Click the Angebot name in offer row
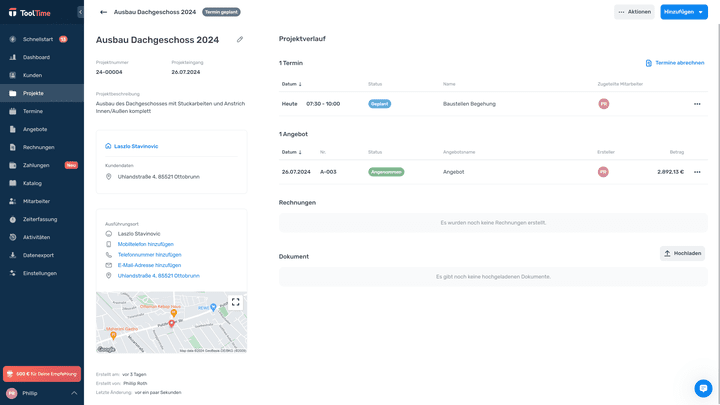 [454, 172]
